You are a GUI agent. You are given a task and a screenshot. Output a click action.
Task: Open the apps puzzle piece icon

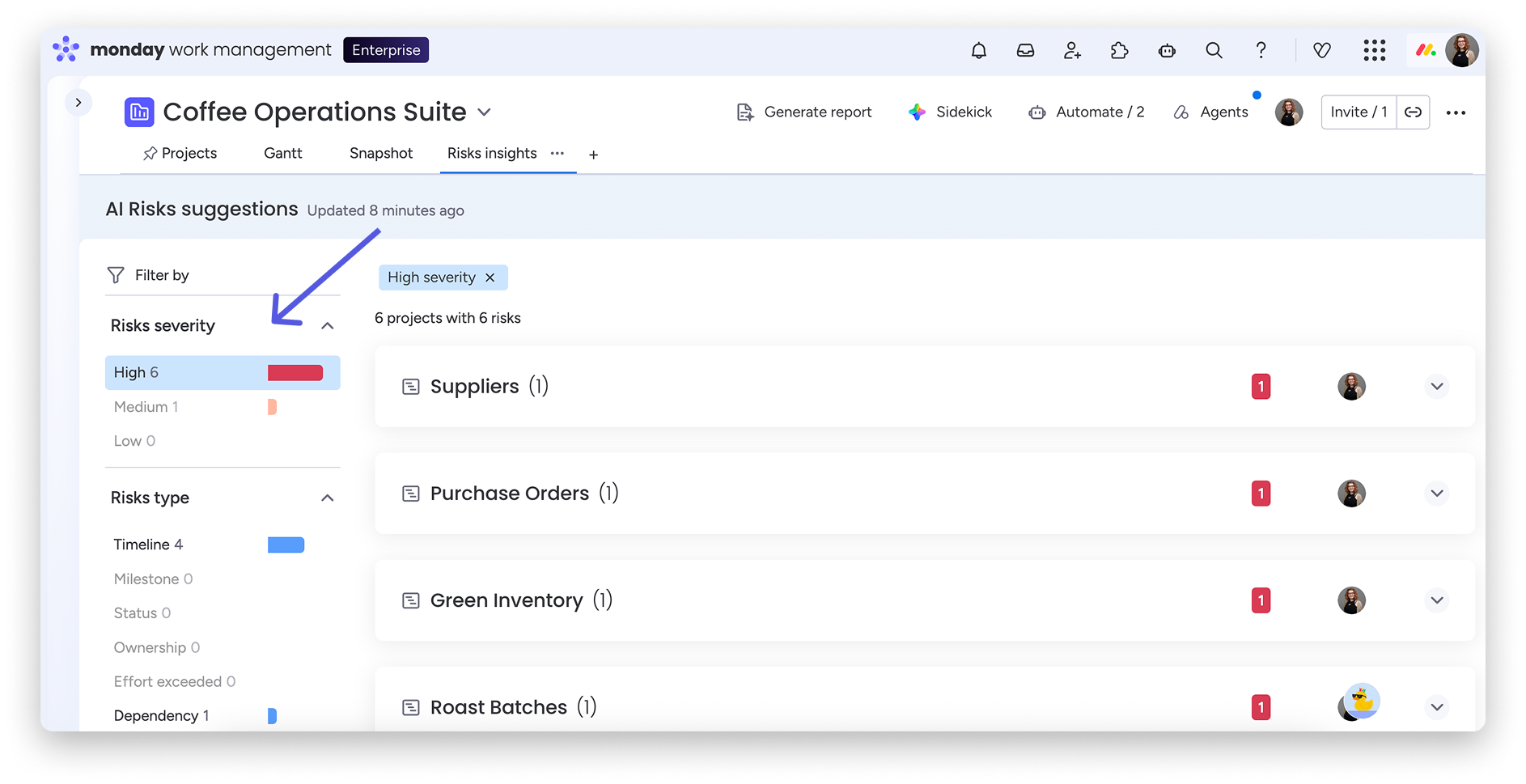click(x=1119, y=50)
